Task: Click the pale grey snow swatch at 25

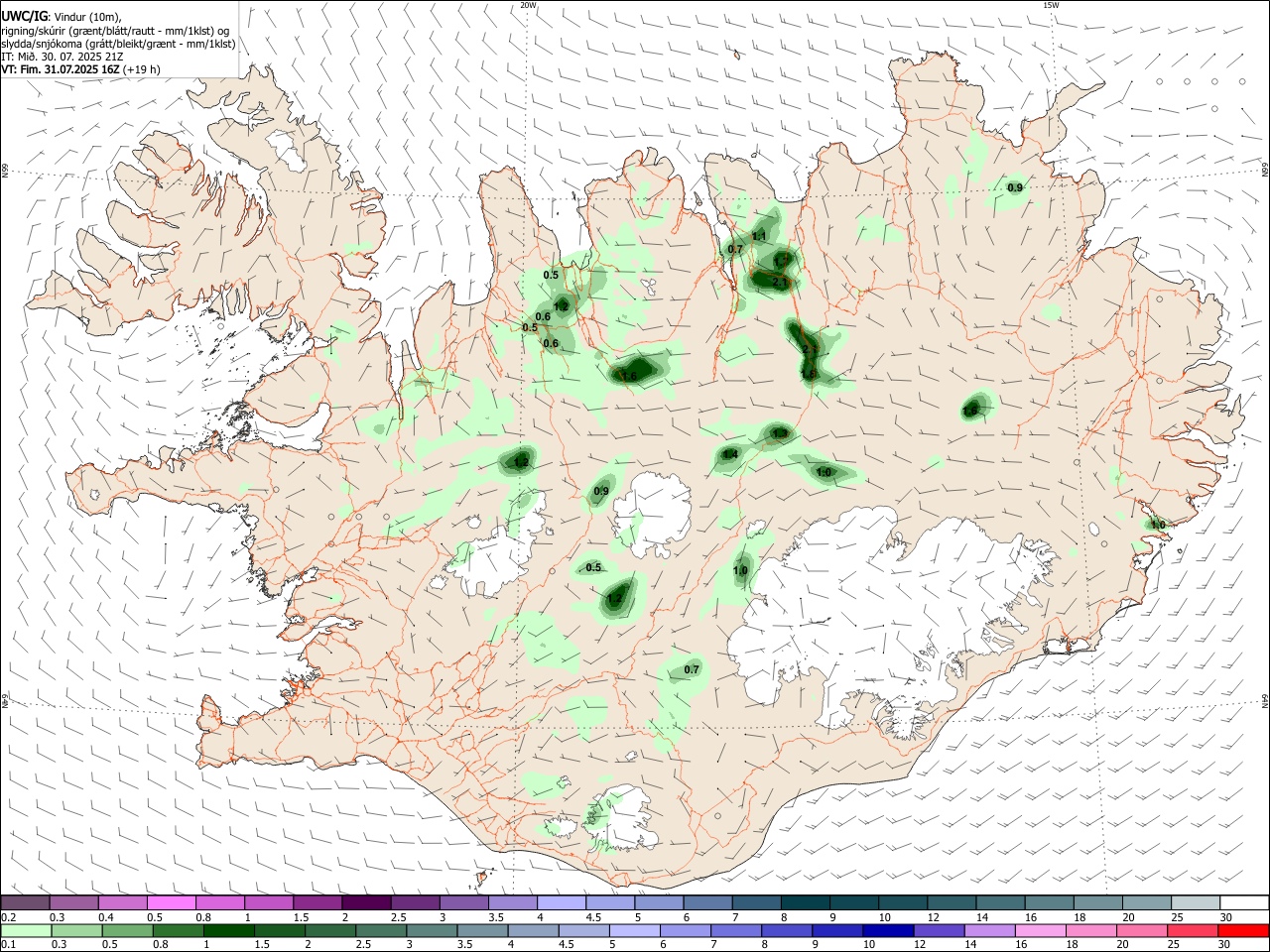Action: pos(1196,902)
